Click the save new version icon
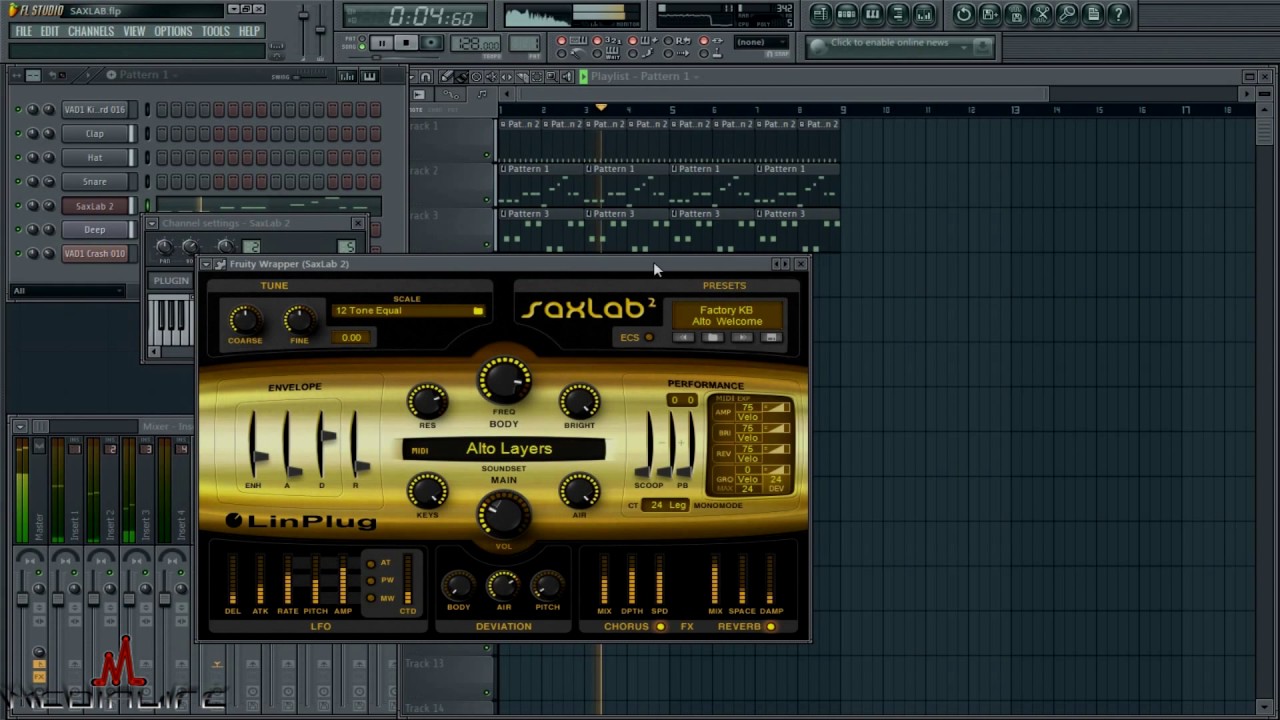 (989, 14)
